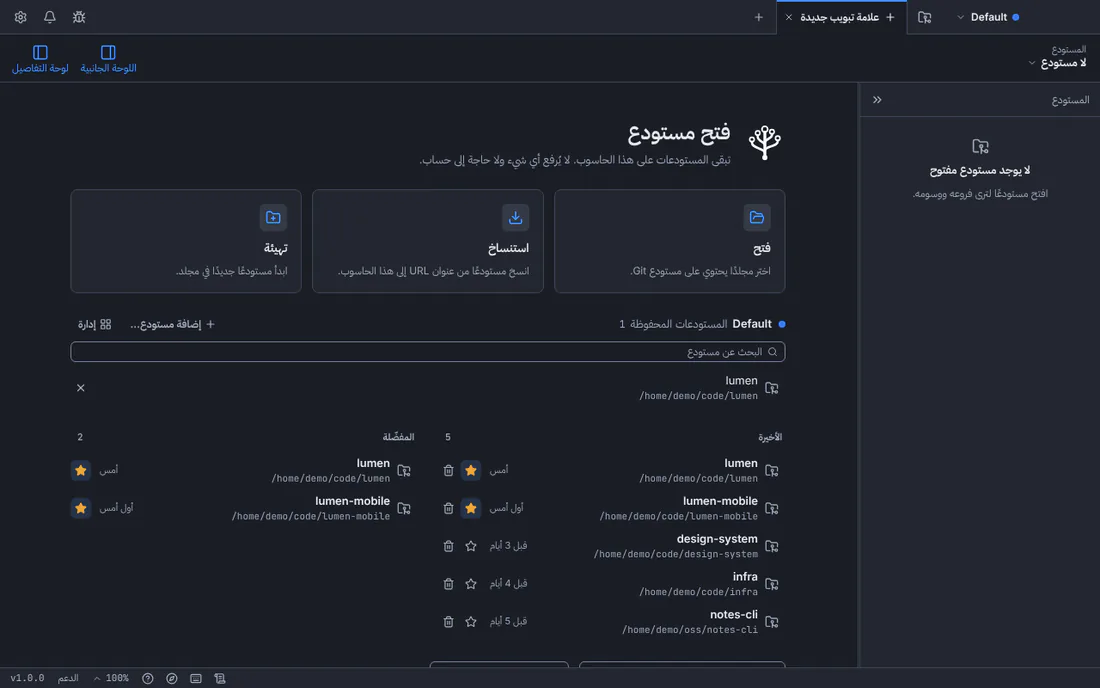The height and width of the screenshot is (688, 1100).
Task: Collapse the sidebar with the double chevron
Action: tap(877, 100)
